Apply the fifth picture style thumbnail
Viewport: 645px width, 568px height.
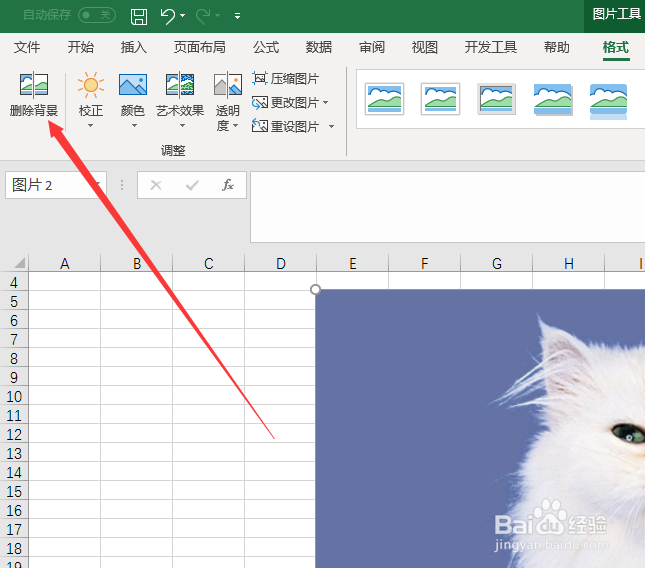[x=608, y=101]
